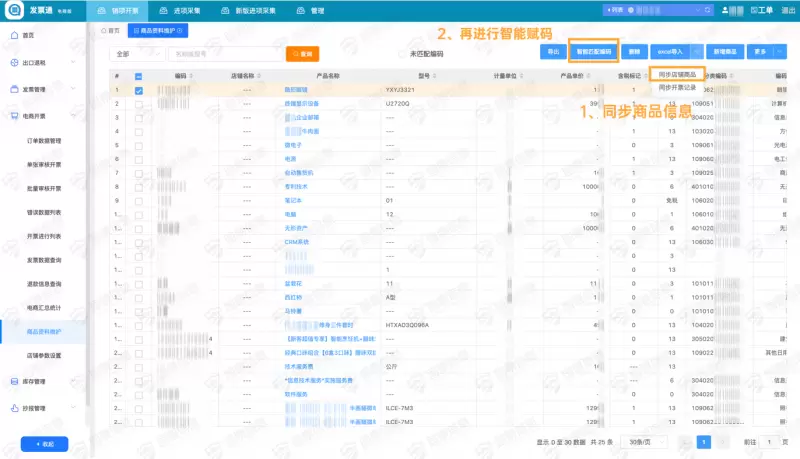
Task: Click the 智能匹配编码 button
Action: pyautogui.click(x=594, y=51)
